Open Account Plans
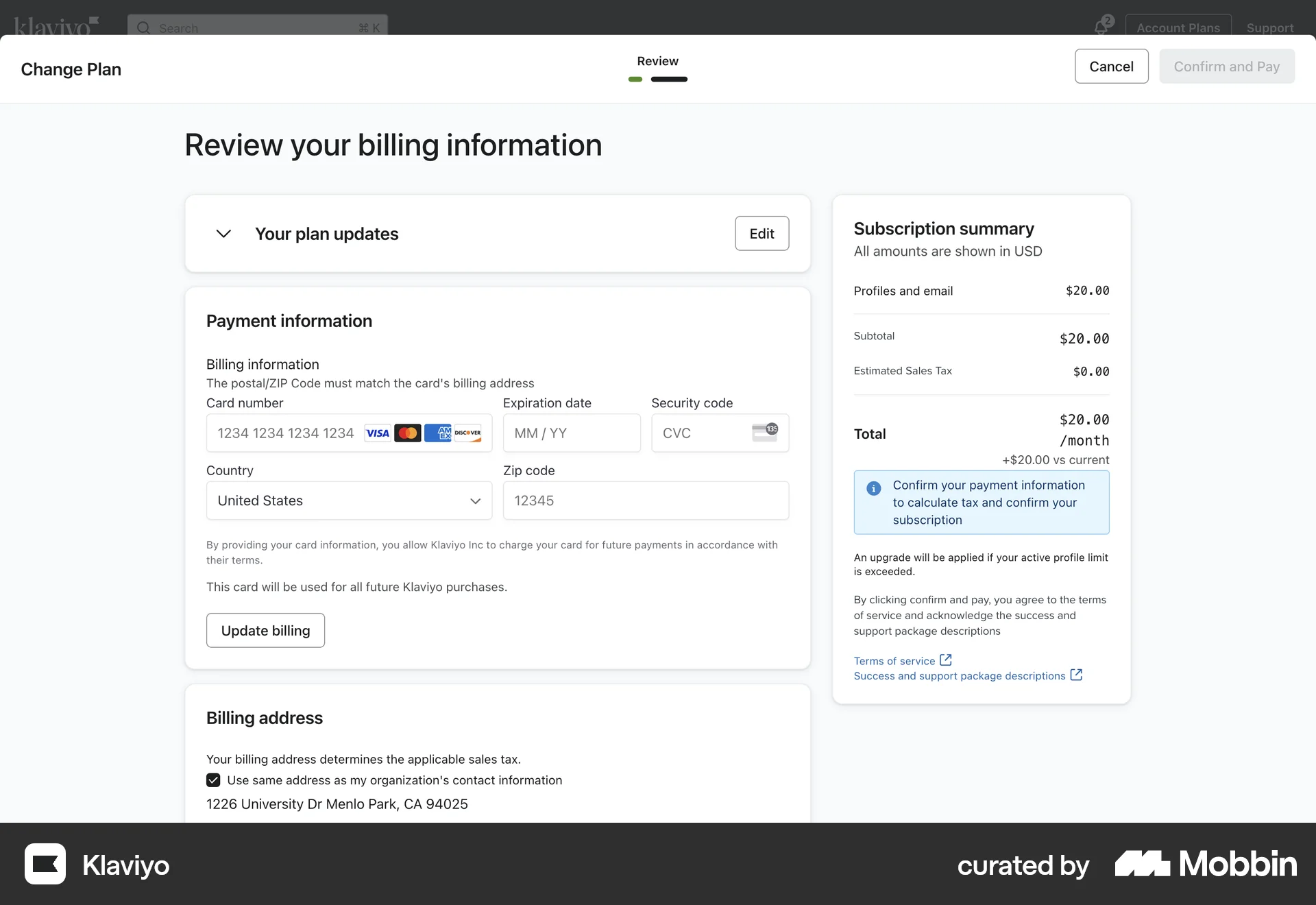1316x905 pixels. pos(1178,27)
